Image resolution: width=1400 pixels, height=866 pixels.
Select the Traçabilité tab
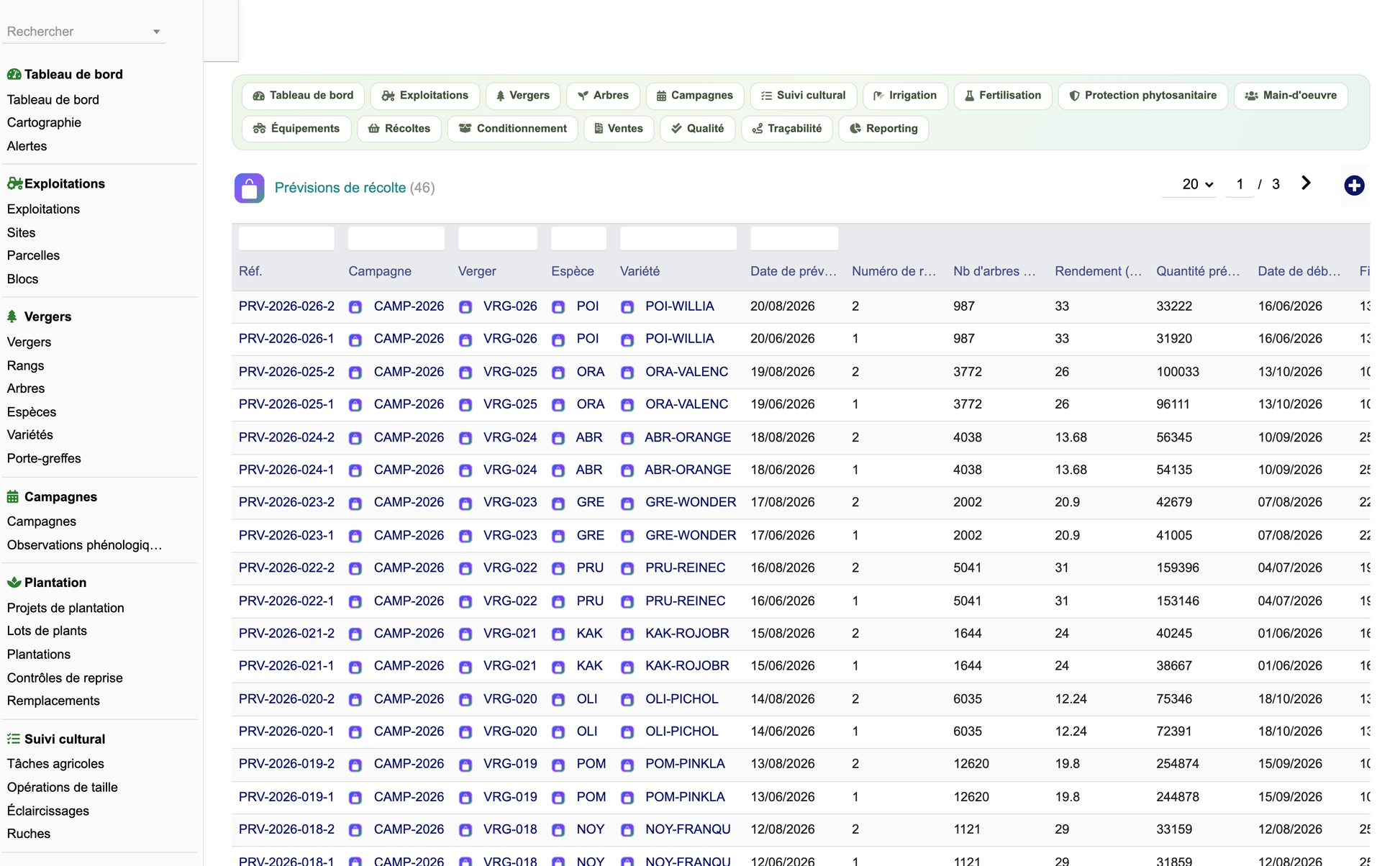pyautogui.click(x=786, y=129)
